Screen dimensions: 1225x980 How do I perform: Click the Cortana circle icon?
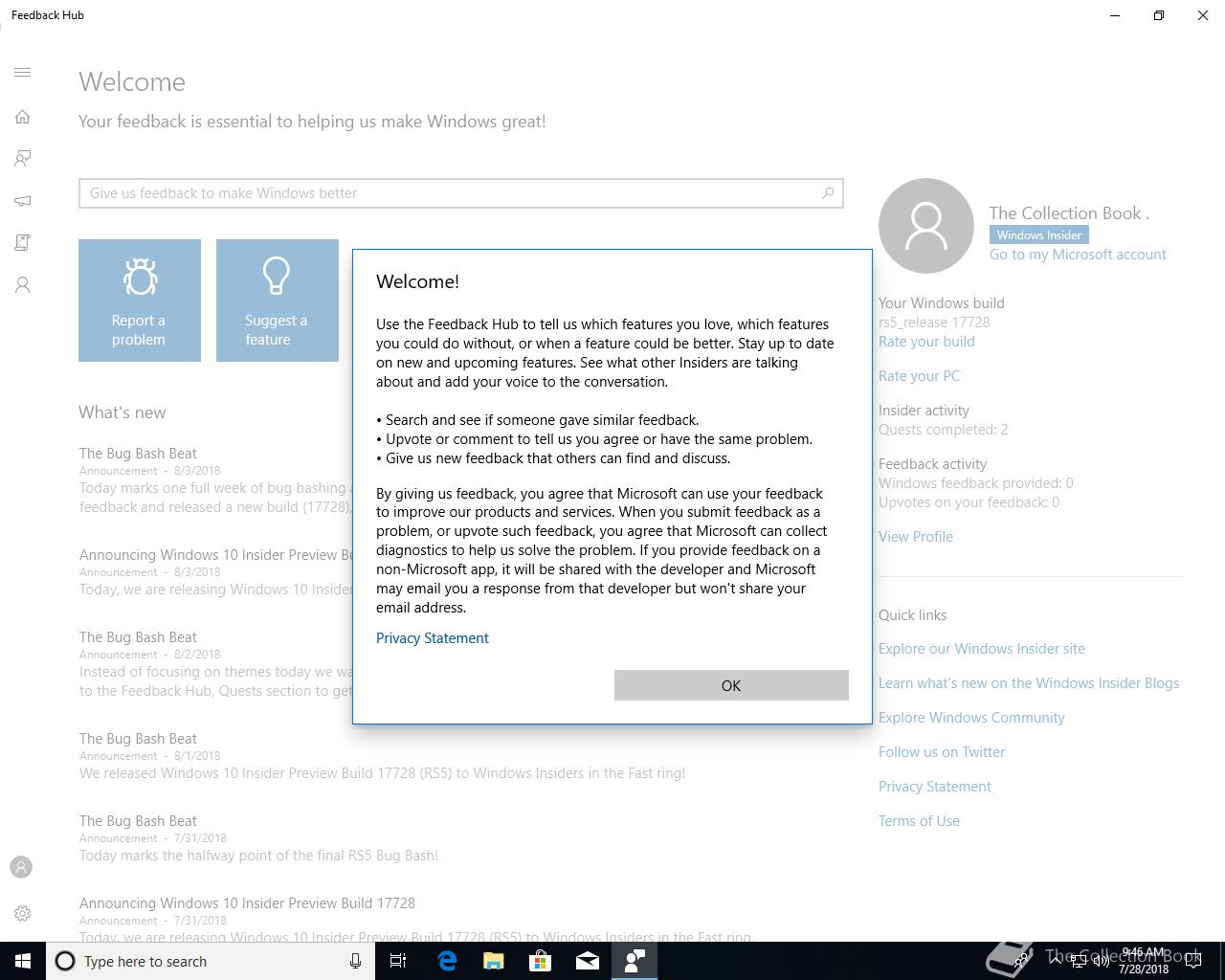(65, 961)
